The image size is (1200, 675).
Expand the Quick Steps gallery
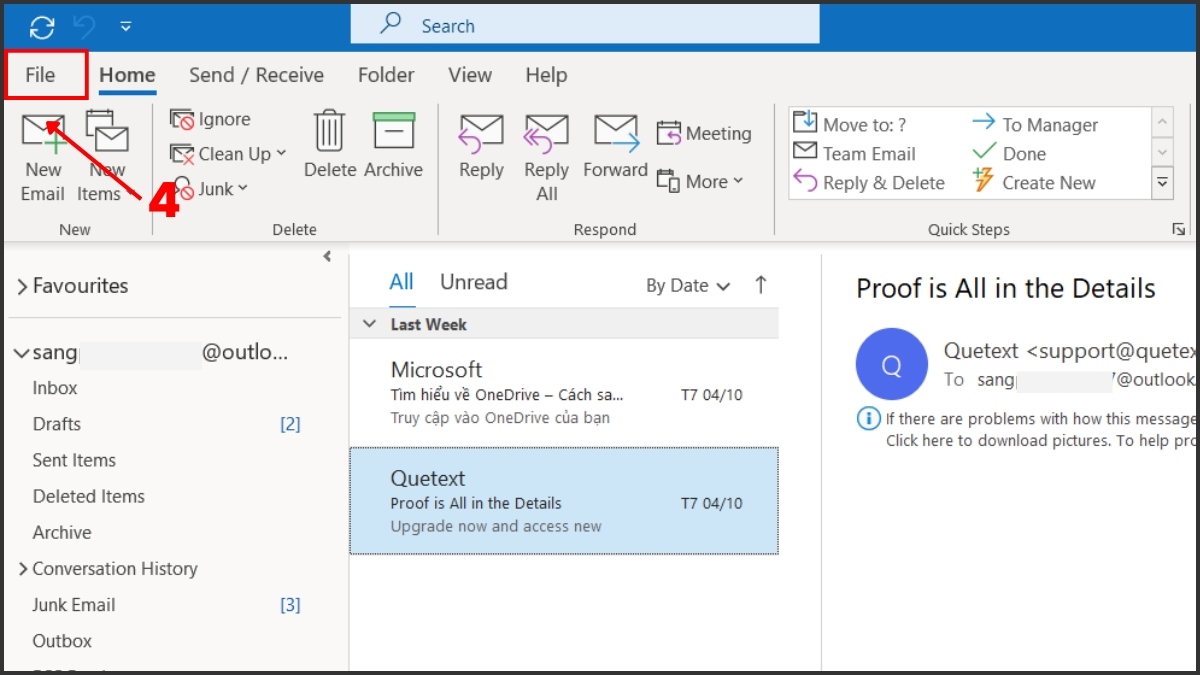pyautogui.click(x=1162, y=183)
